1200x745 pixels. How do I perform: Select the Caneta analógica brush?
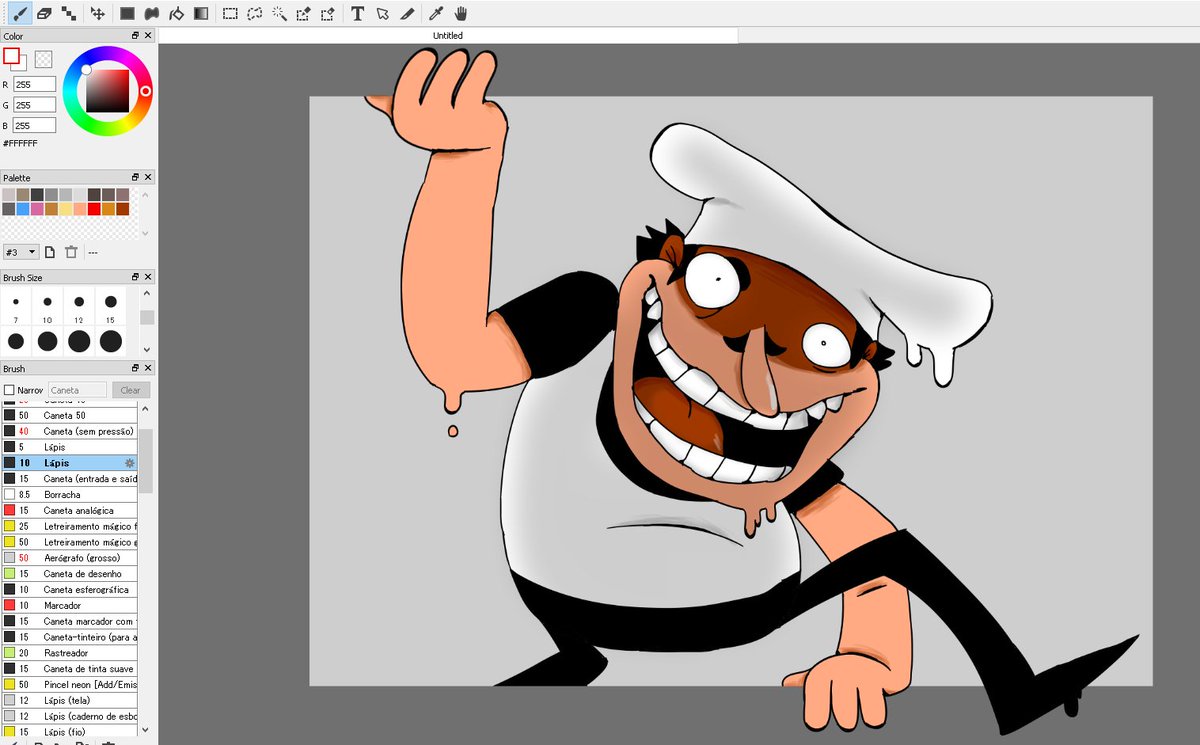click(68, 510)
